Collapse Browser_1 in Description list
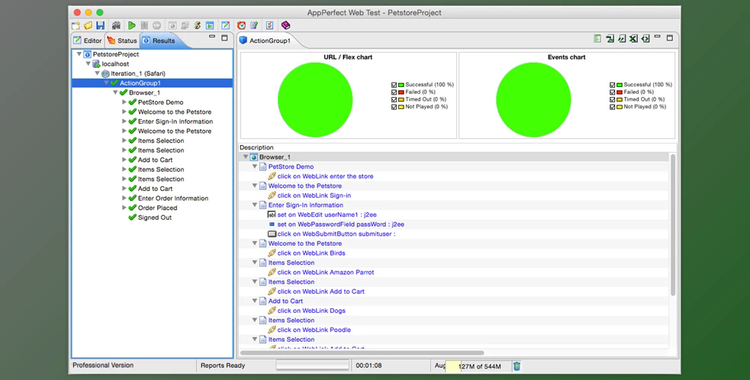Screen dimensions: 750x380 coord(245,156)
